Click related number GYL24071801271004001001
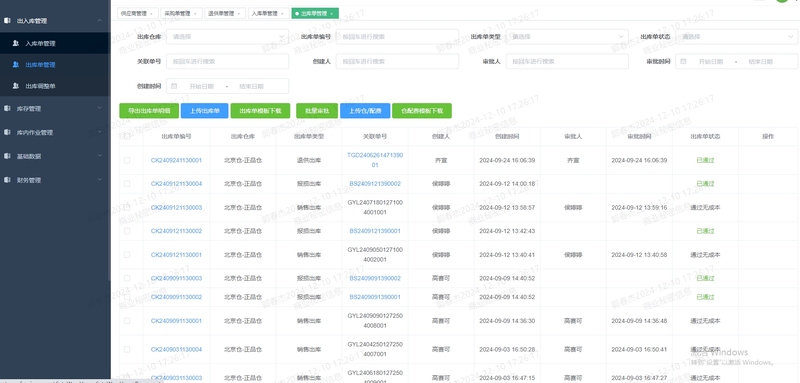Screen dimensions: 800x383 pyautogui.click(x=375, y=208)
